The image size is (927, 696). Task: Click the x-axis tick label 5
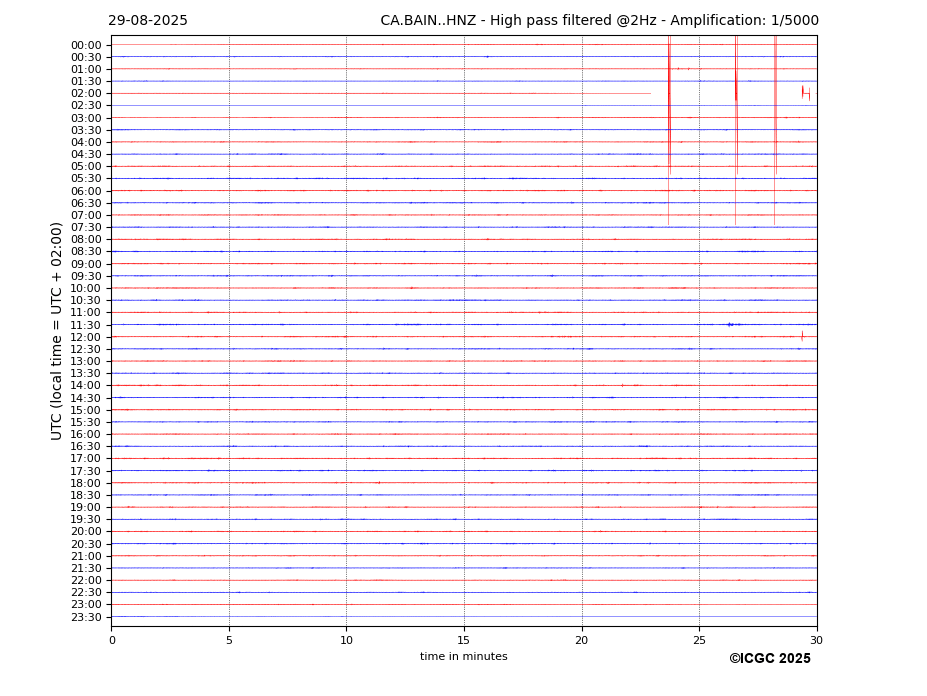pyautogui.click(x=229, y=640)
